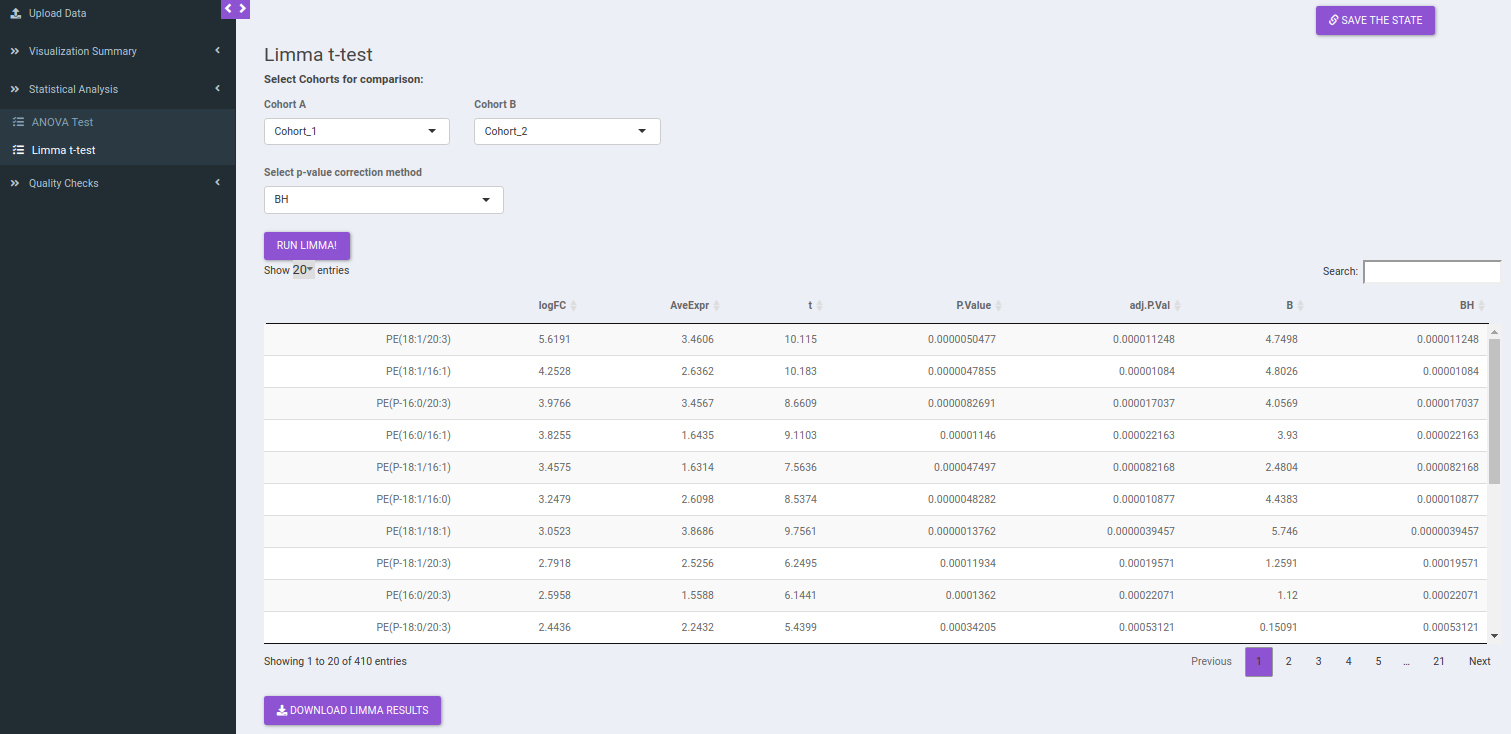This screenshot has height=734, width=1511.
Task: Click the Run Limma button
Action: [307, 246]
